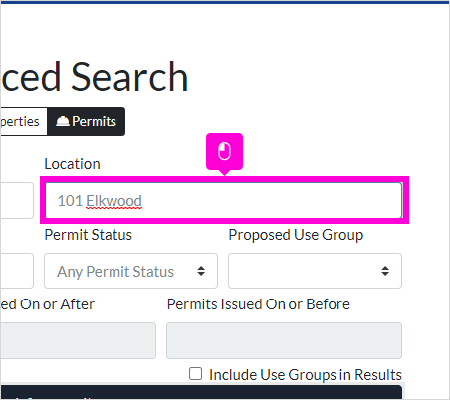
Task: Click the Permits Issued On or Before field
Action: (284, 340)
